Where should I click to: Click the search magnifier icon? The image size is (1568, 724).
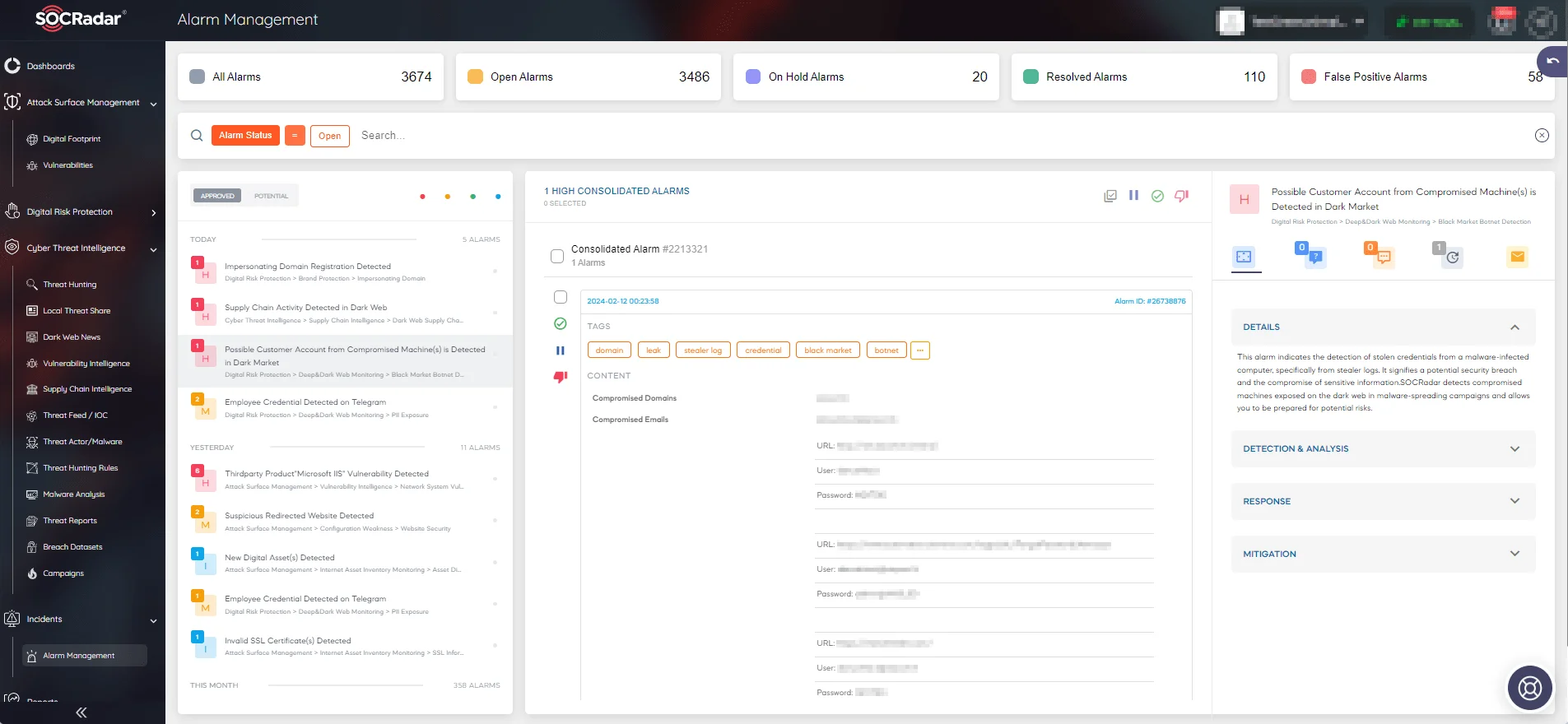197,136
